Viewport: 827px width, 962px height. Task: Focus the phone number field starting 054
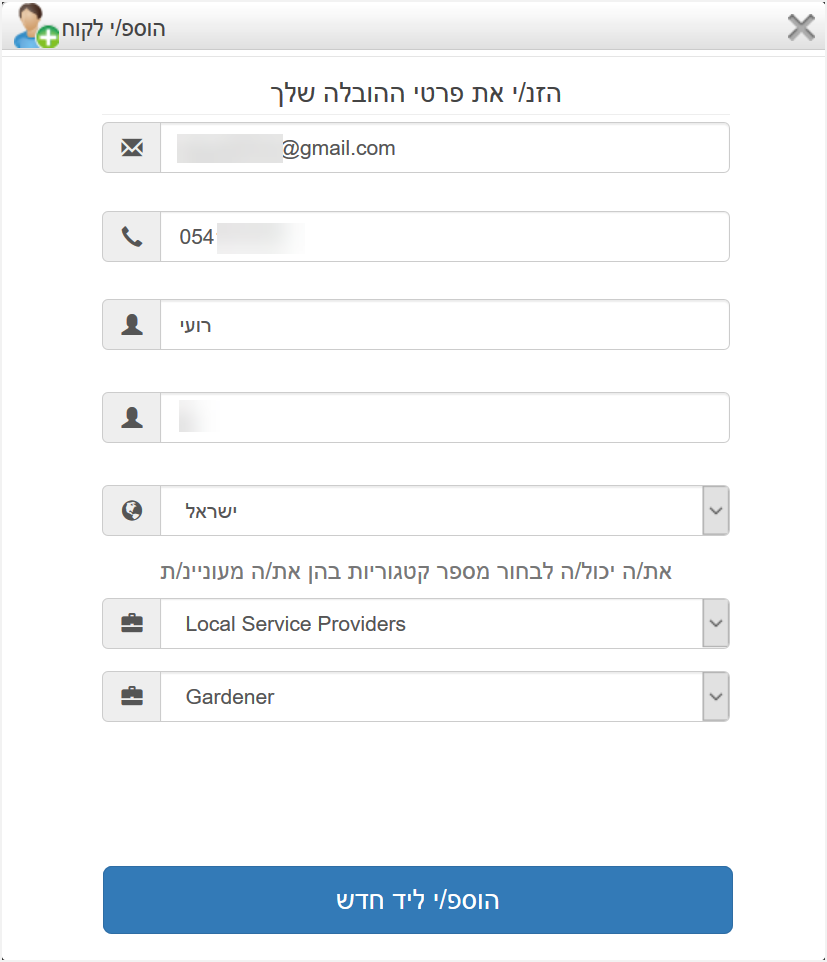445,237
